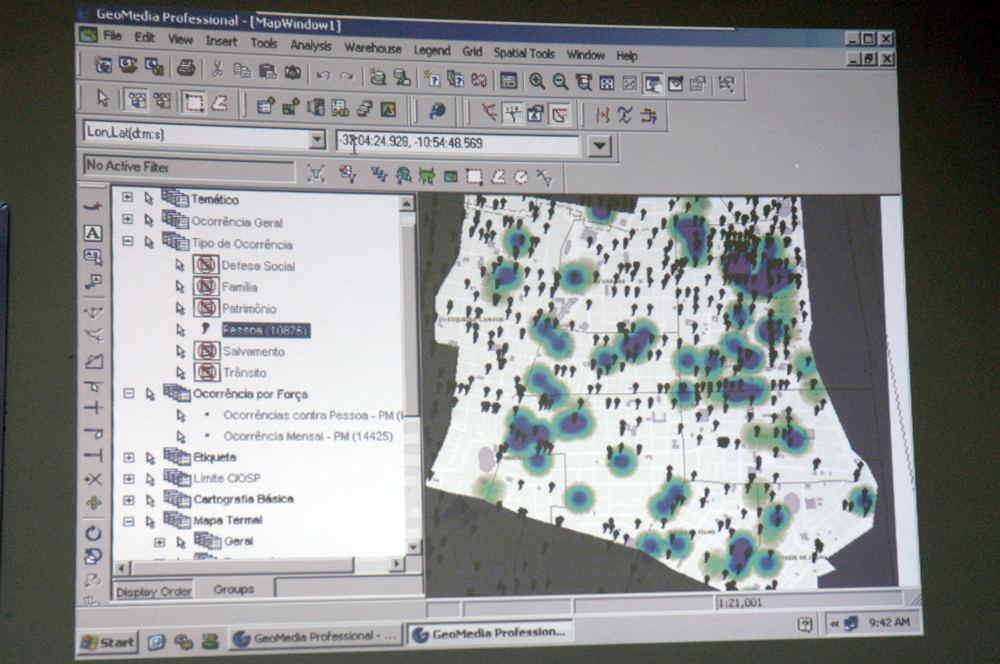The image size is (1000, 664).
Task: Click the Print toolbar icon
Action: [x=186, y=67]
